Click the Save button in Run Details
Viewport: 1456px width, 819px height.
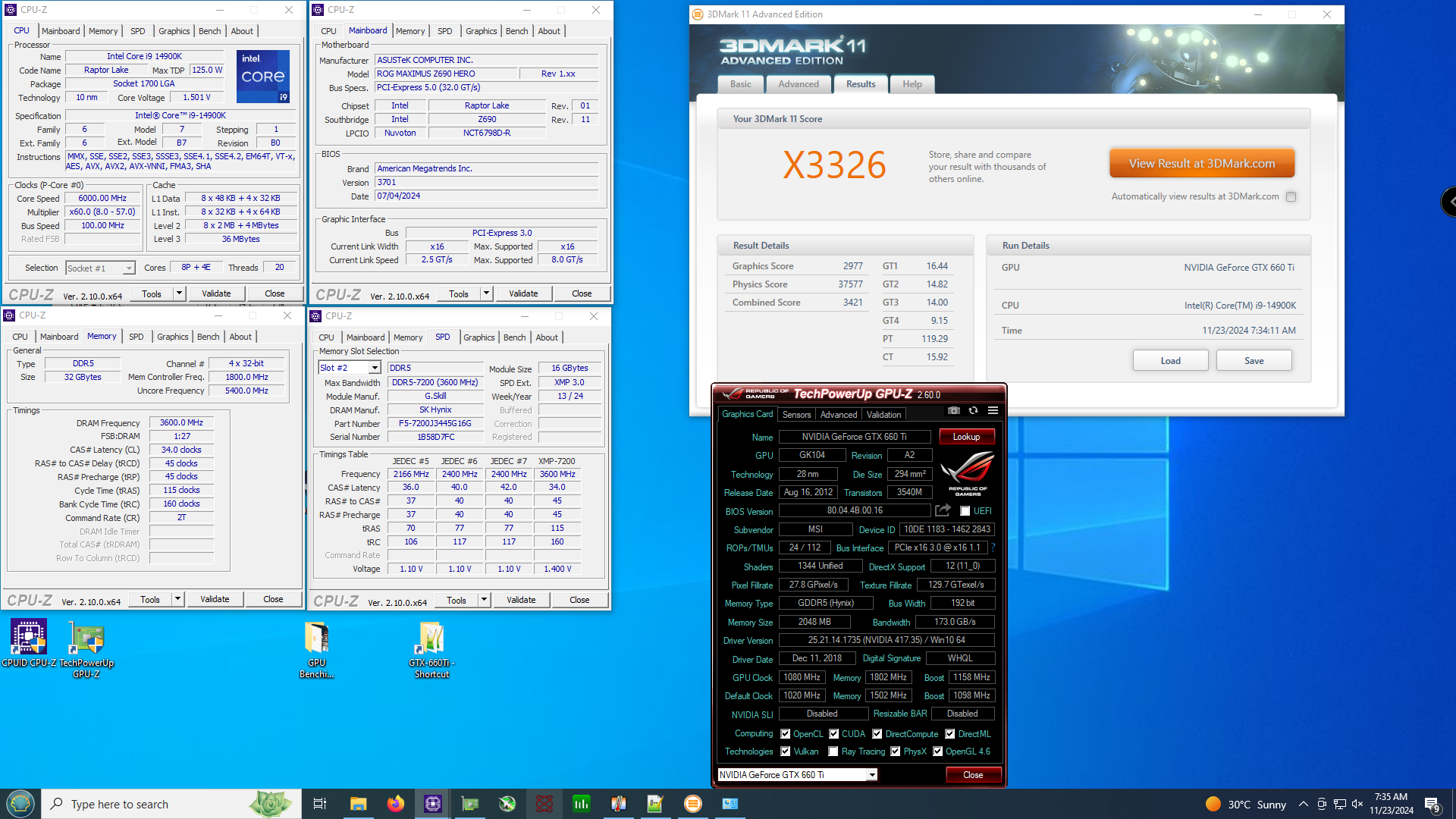pyautogui.click(x=1254, y=360)
